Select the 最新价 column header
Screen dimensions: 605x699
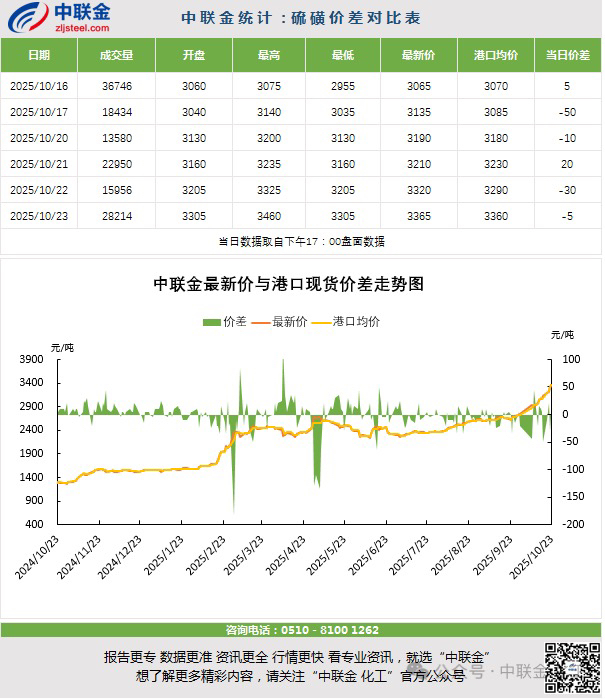pyautogui.click(x=419, y=55)
